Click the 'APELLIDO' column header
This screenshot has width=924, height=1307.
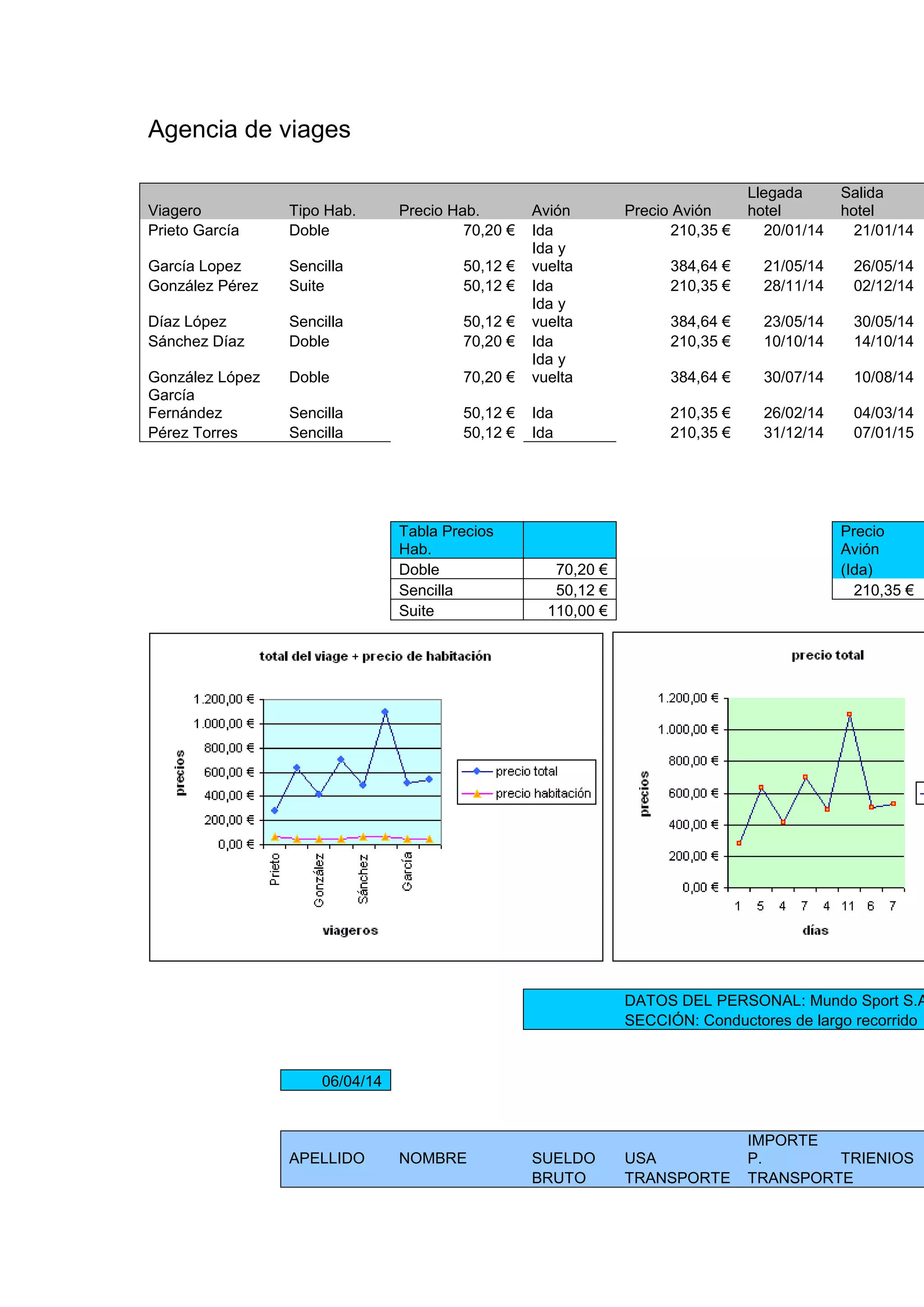(327, 1159)
